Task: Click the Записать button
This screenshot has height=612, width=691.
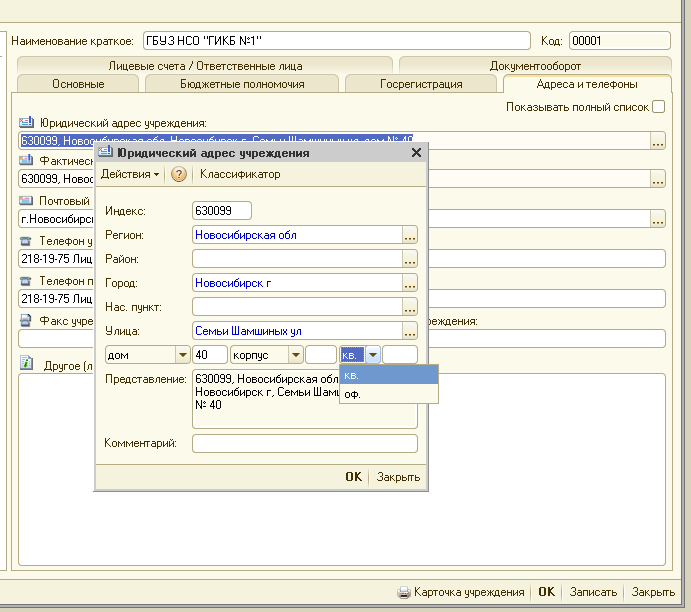Action: pyautogui.click(x=592, y=592)
